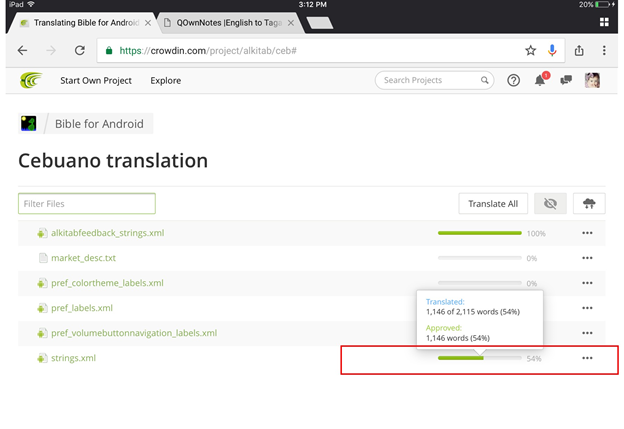Bookmark page with the star icon
Viewport: 624px width, 429px height.
pyautogui.click(x=530, y=51)
